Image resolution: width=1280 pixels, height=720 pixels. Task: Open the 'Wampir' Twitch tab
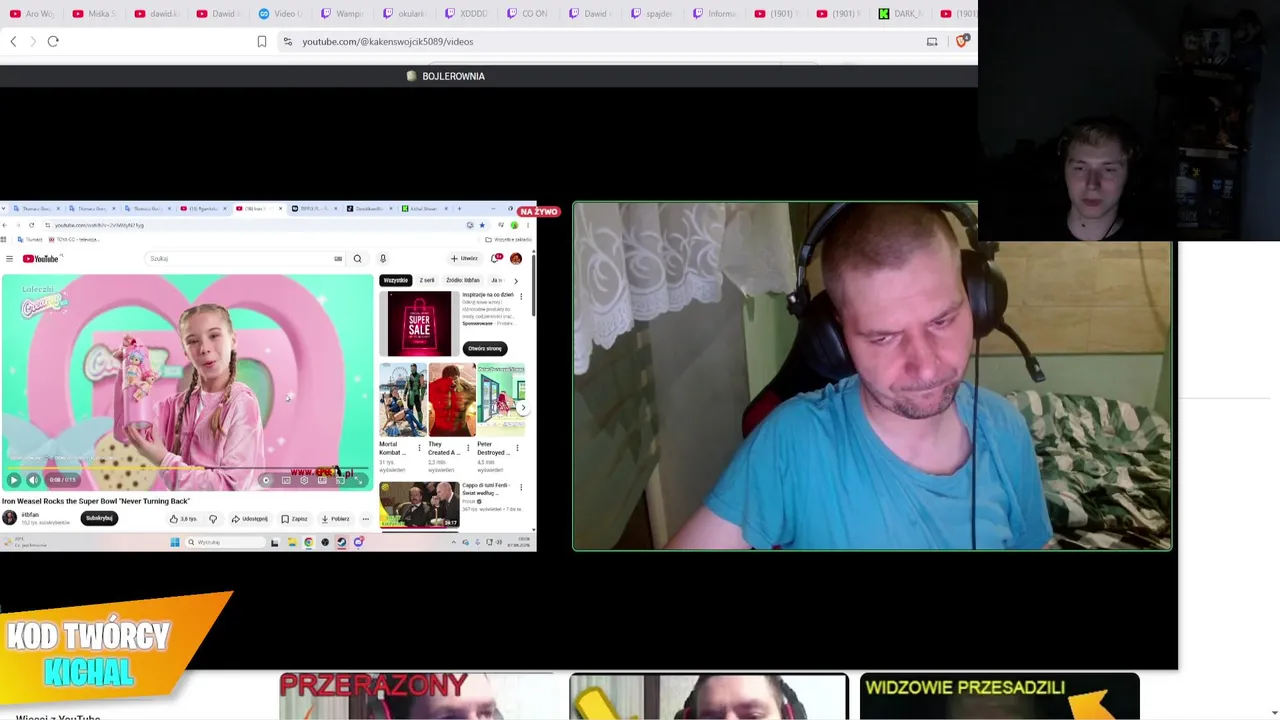tap(341, 14)
